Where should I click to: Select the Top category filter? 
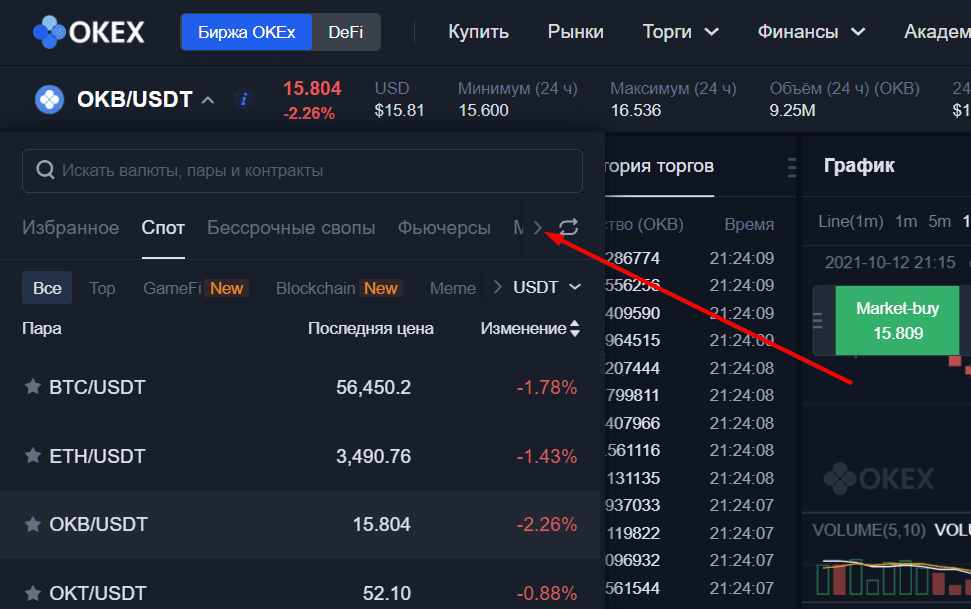[x=102, y=288]
